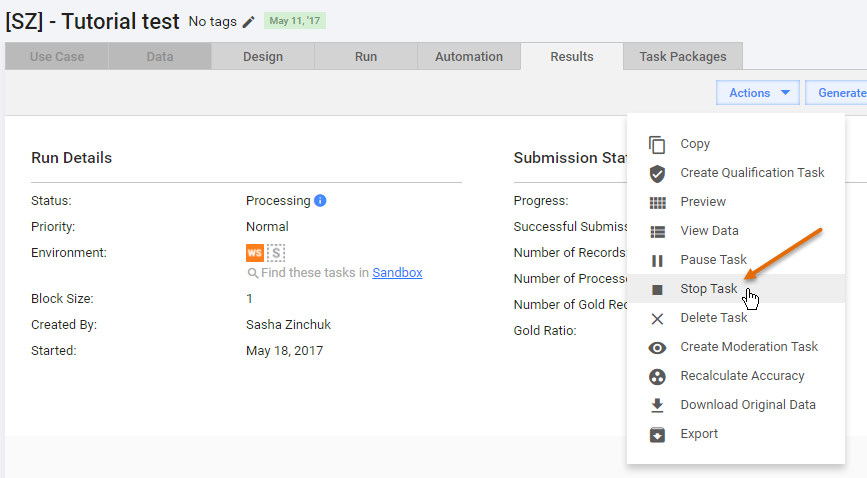Open the Actions dropdown

coord(758,92)
